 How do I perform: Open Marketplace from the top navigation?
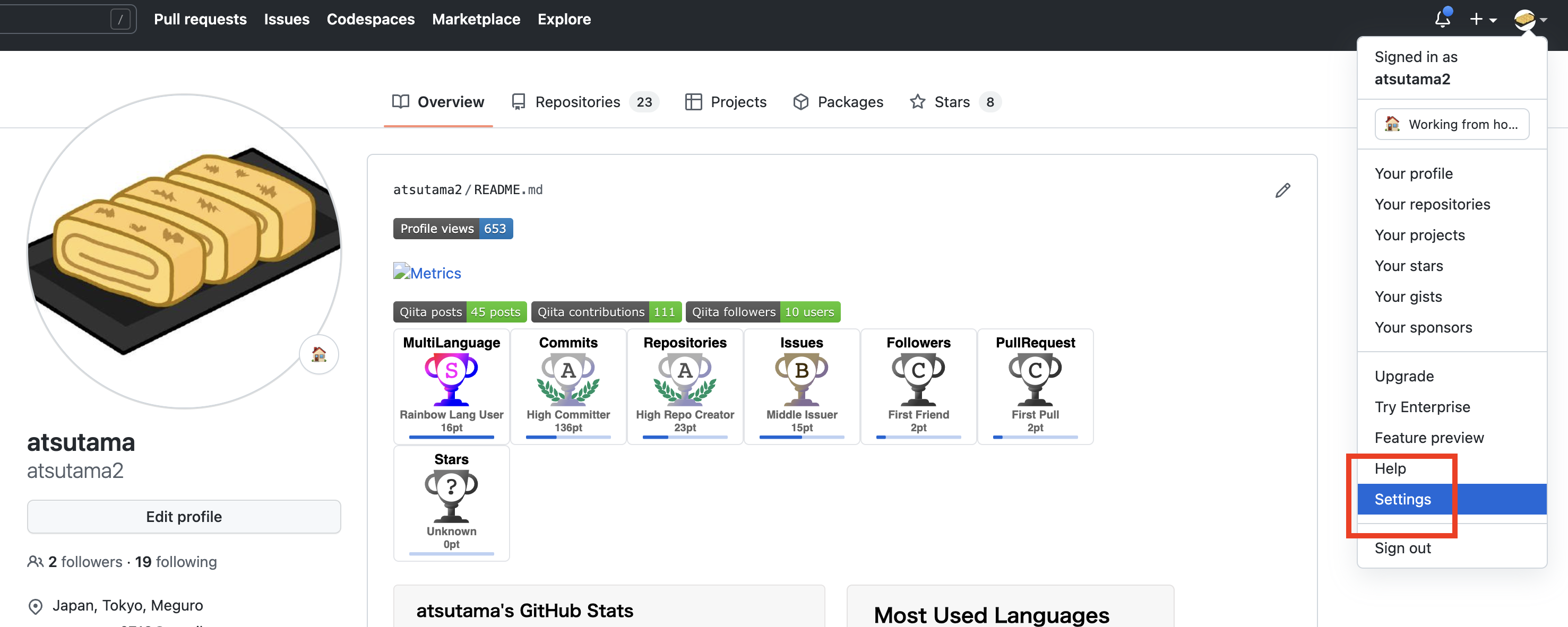(476, 19)
